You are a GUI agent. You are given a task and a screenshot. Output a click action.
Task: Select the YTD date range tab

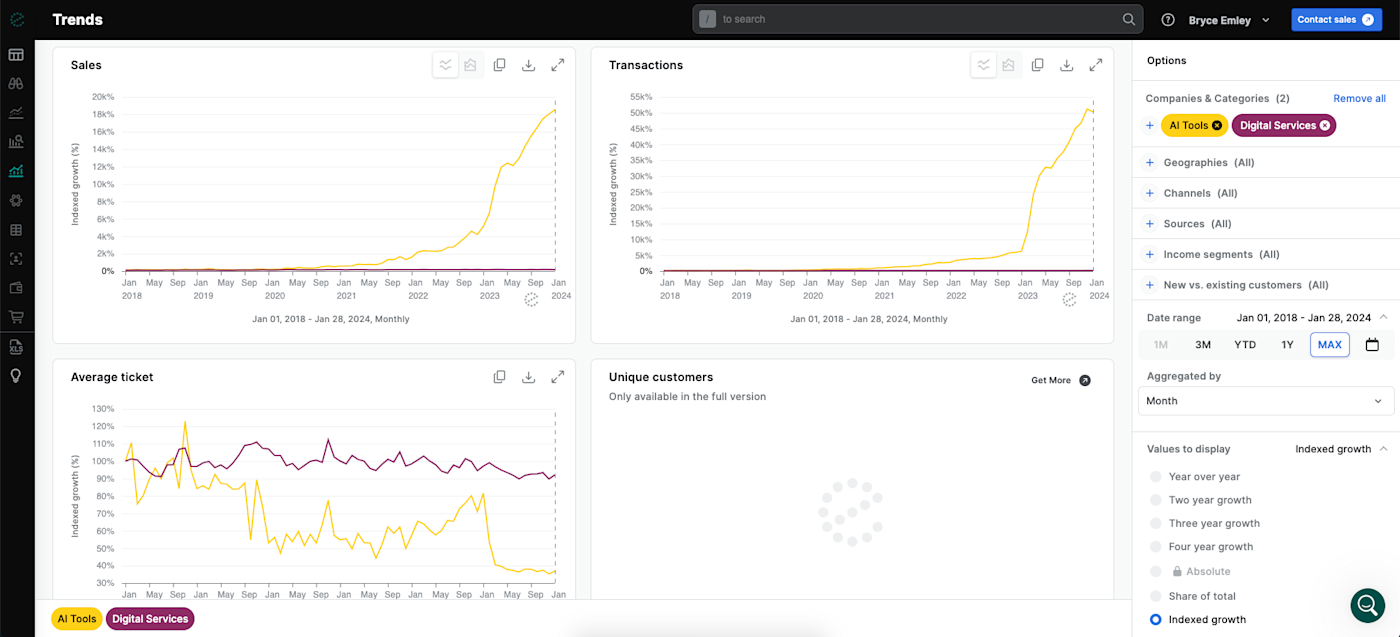coord(1245,345)
